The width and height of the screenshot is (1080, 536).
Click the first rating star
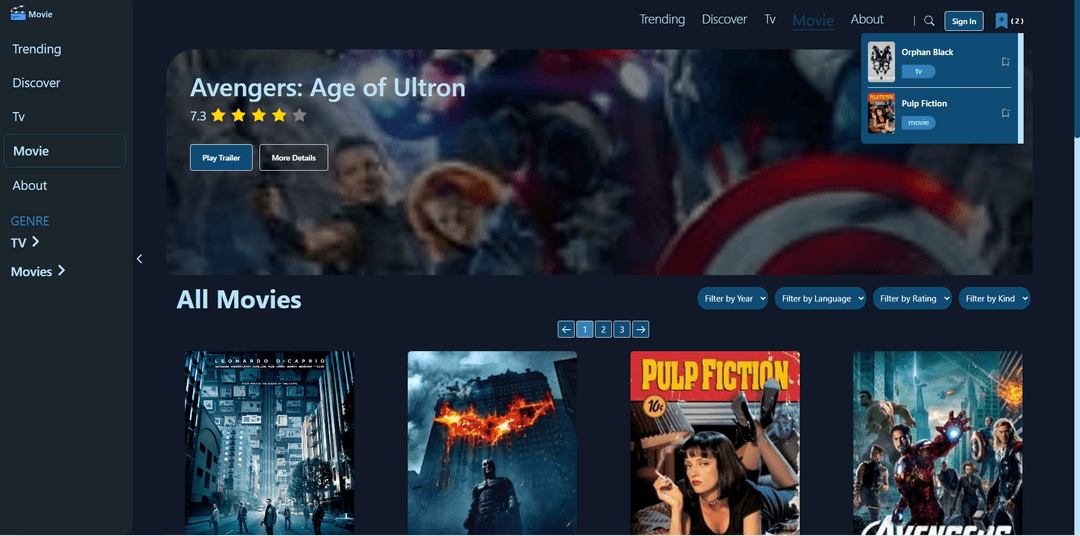[x=219, y=116]
